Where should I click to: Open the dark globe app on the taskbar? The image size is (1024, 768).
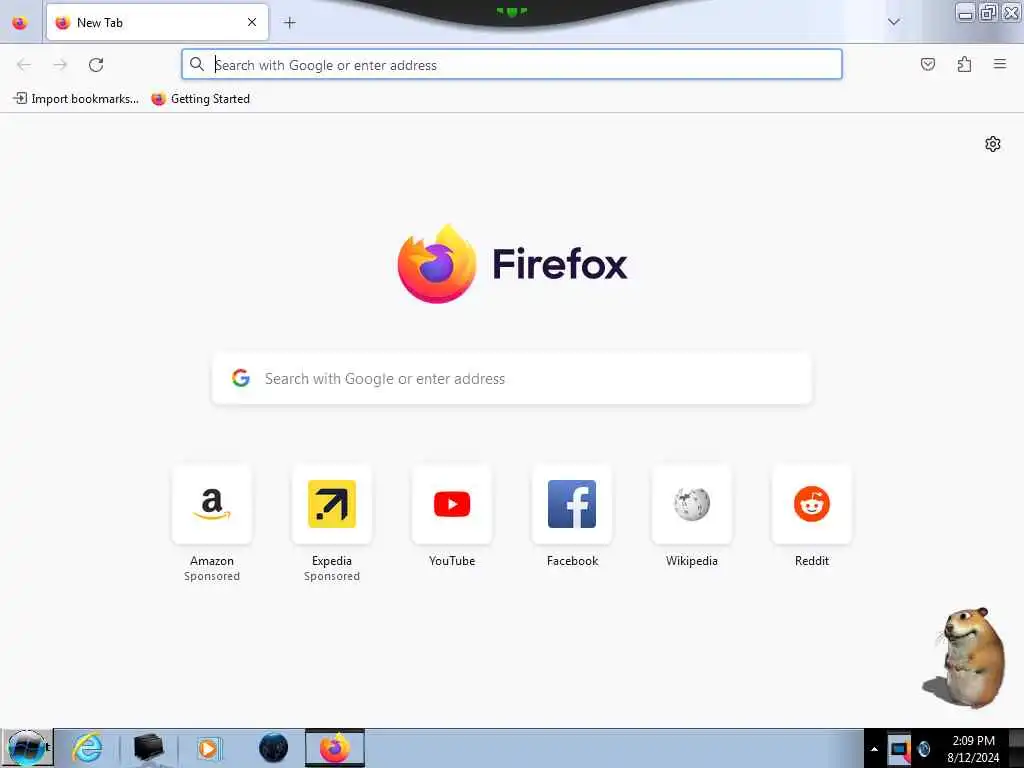(x=274, y=748)
